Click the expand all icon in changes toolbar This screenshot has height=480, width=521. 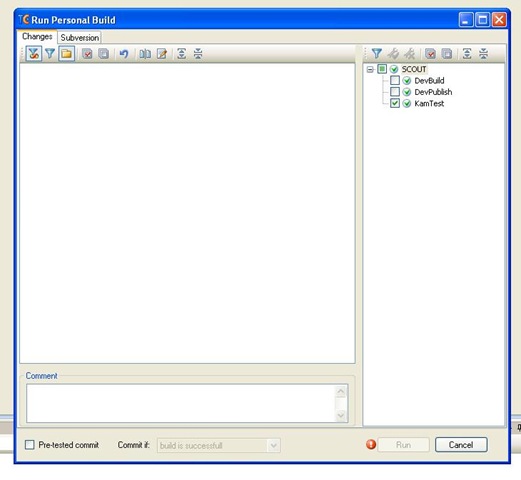[x=182, y=54]
